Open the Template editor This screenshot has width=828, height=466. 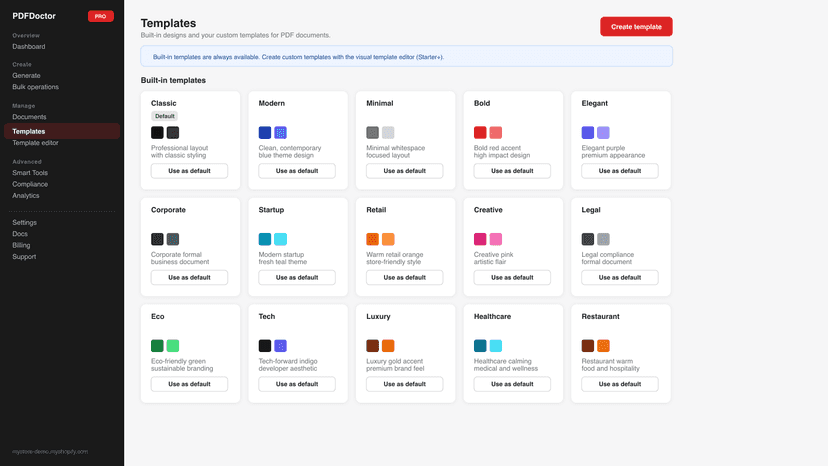tap(35, 143)
